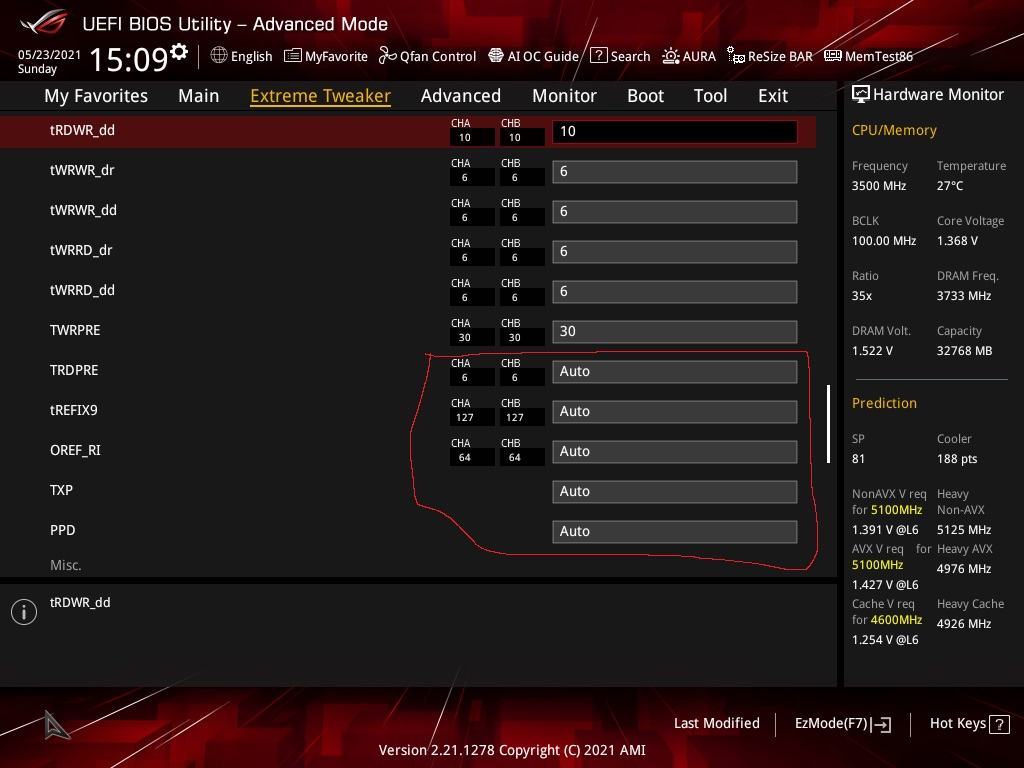Click the 15:09 clock display
The width and height of the screenshot is (1024, 768).
(129, 59)
